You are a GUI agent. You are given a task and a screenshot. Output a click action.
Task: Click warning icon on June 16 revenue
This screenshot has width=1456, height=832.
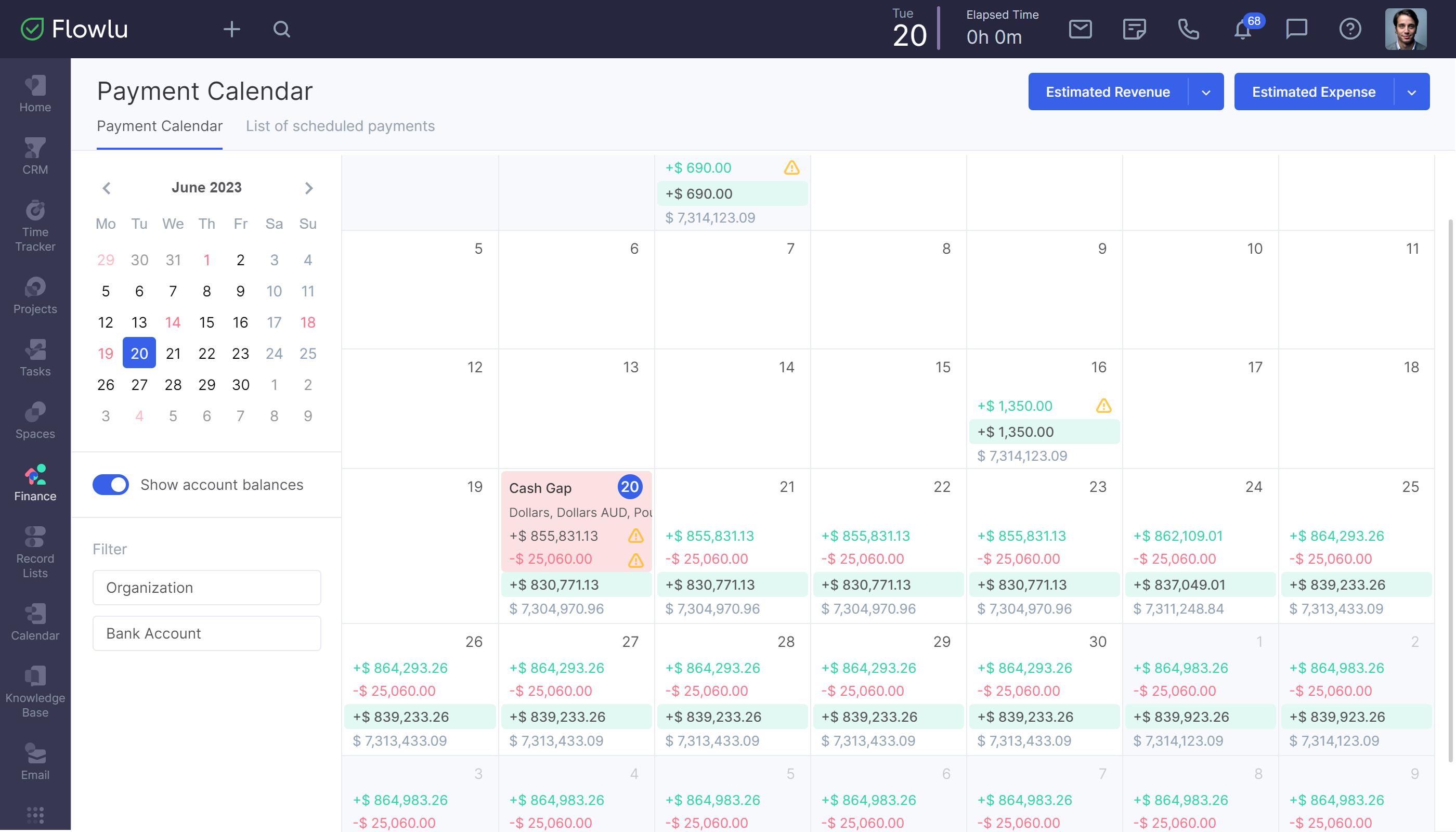(x=1103, y=406)
